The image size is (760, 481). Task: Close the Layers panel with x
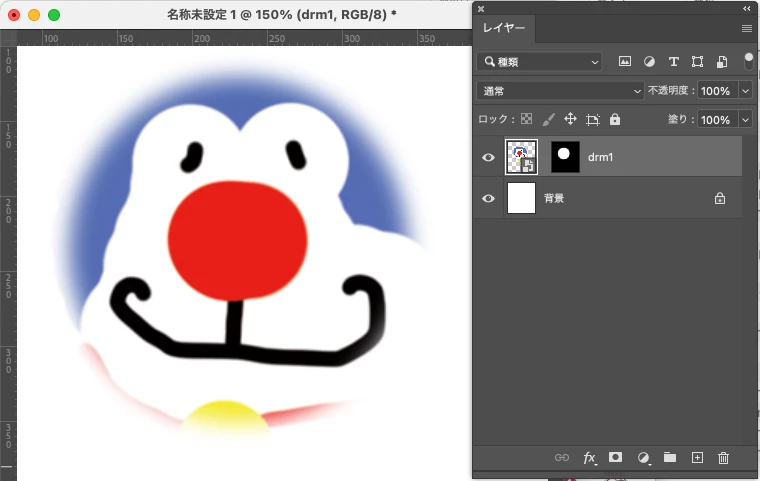(x=481, y=9)
